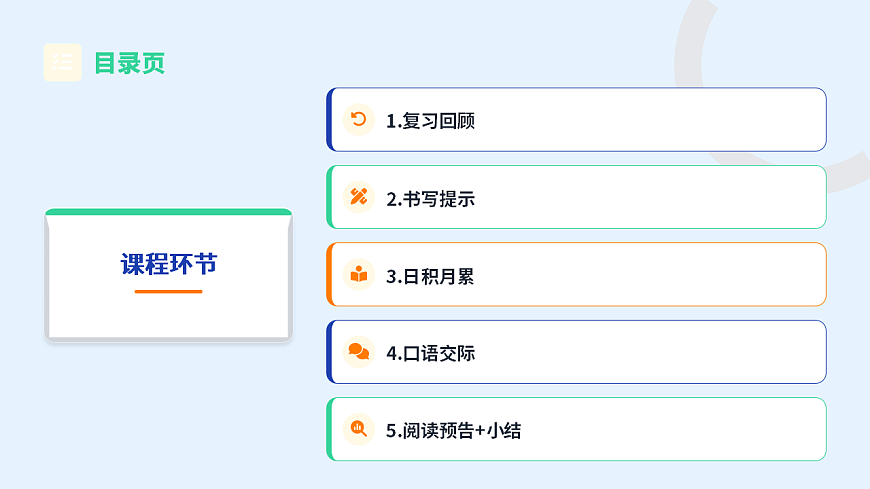The width and height of the screenshot is (870, 489).
Task: Click the orange left edge of 日积月累 card
Action: (329, 274)
